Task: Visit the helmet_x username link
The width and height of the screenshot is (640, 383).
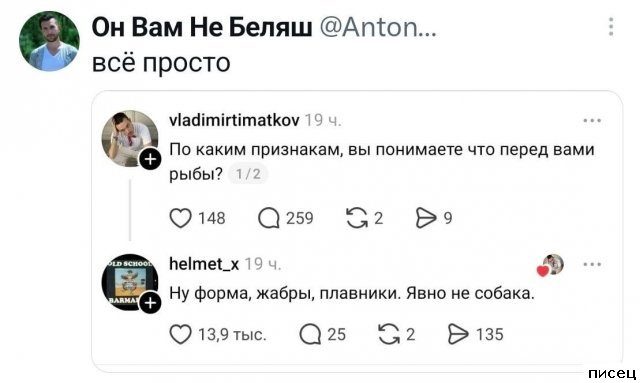Action: point(204,264)
